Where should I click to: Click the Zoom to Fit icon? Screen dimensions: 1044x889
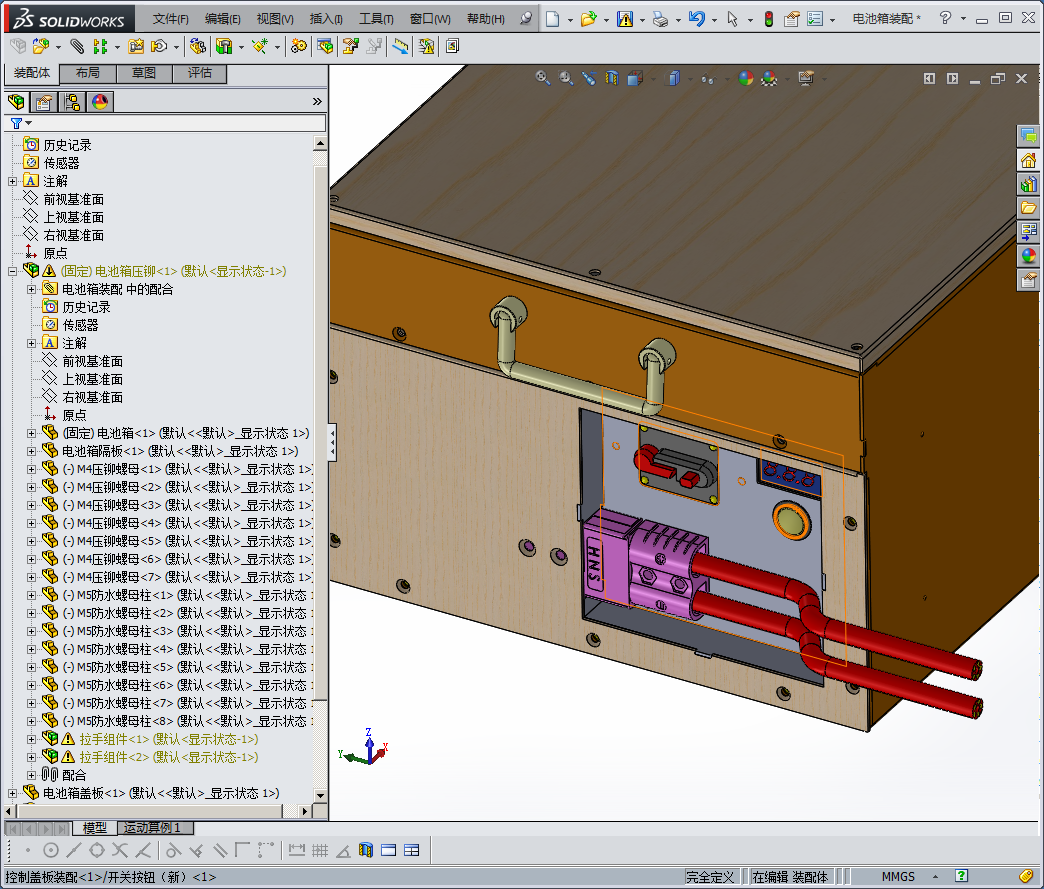tap(543, 79)
